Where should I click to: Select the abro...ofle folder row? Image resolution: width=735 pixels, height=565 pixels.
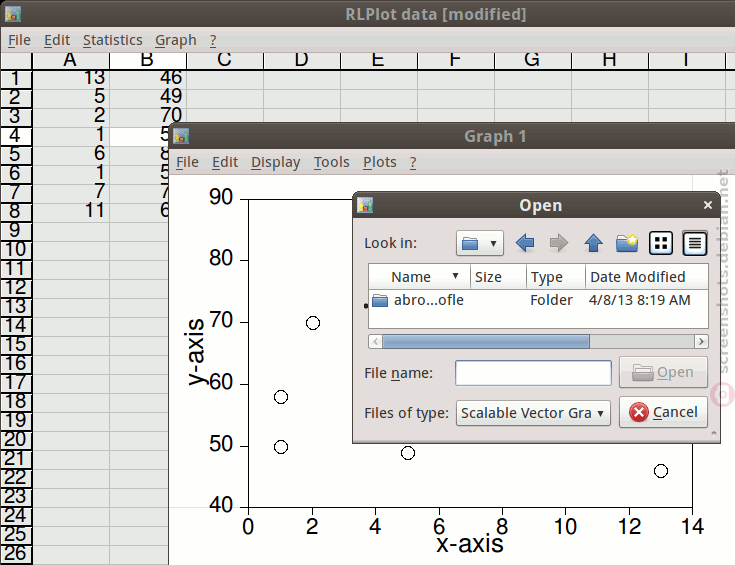click(x=538, y=300)
